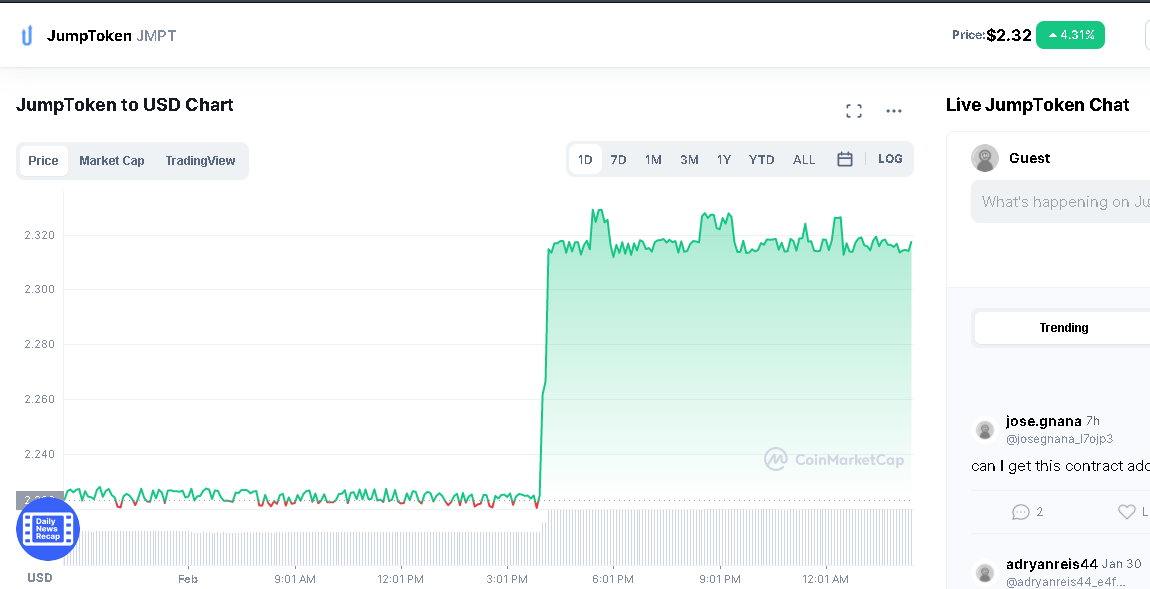This screenshot has width=1150, height=589.
Task: Open the chart more options ellipsis
Action: [893, 111]
